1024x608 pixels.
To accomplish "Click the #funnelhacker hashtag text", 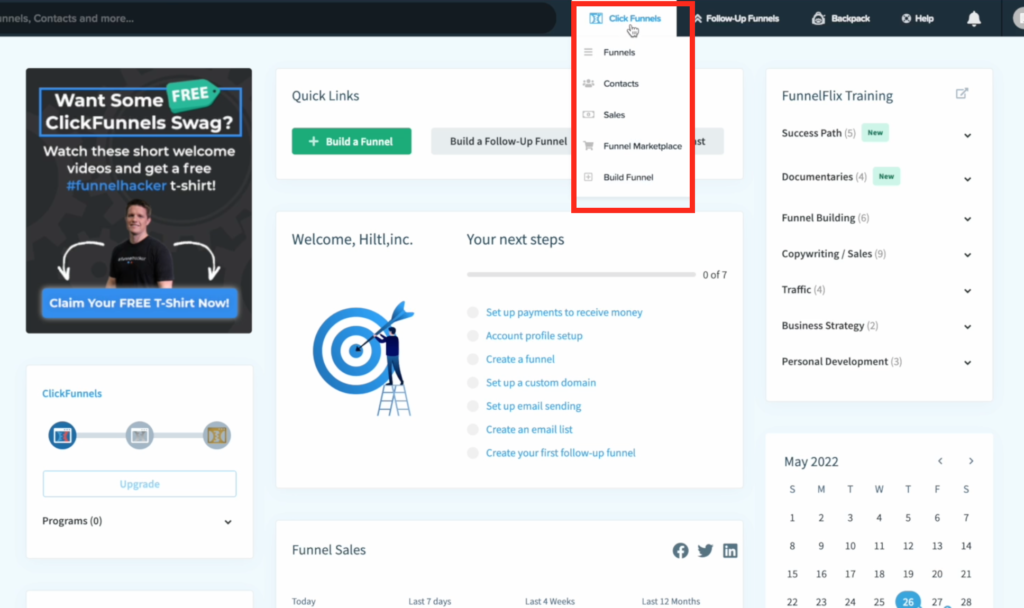I will (116, 186).
